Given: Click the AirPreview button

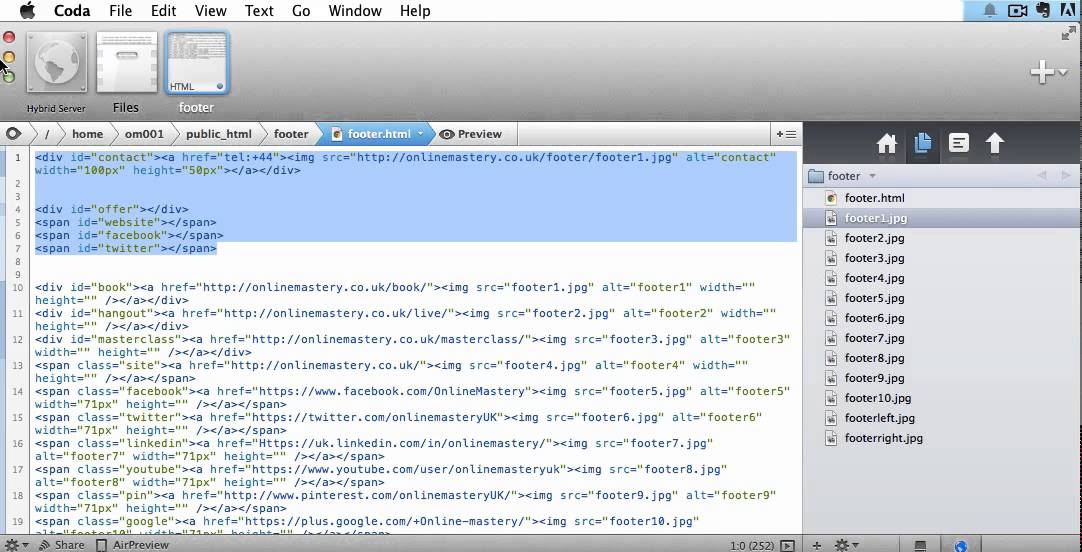Looking at the screenshot, I should pos(132,545).
